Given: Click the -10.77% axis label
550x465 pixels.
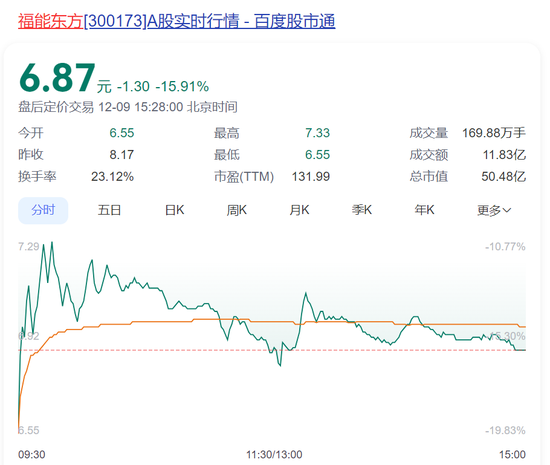Looking at the screenshot, I should 505,247.
